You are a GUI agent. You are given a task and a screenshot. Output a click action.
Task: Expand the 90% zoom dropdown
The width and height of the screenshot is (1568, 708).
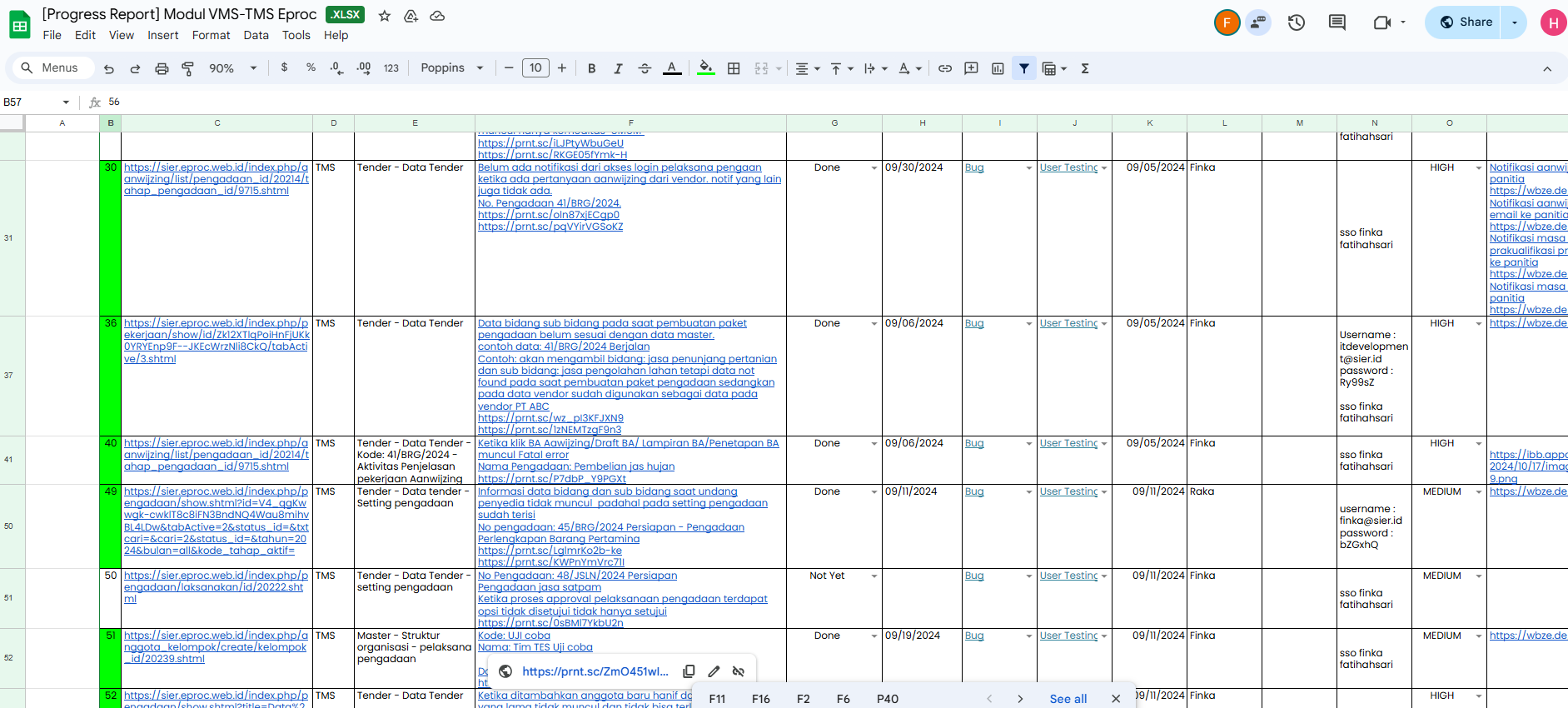tap(232, 68)
